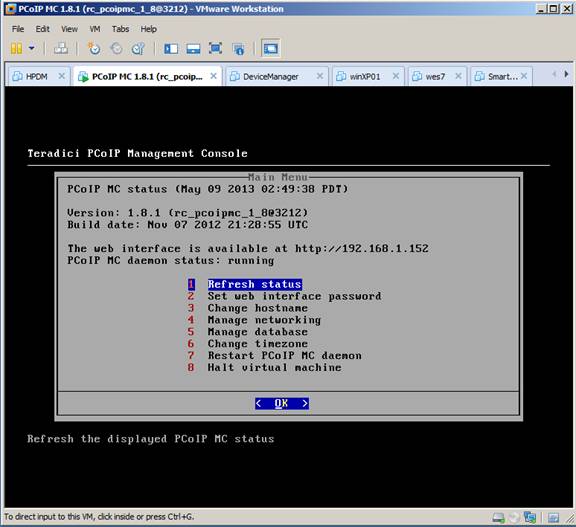Screen dimensions: 576x527
Task: Select Manage networking menu entry
Action: pos(264,320)
